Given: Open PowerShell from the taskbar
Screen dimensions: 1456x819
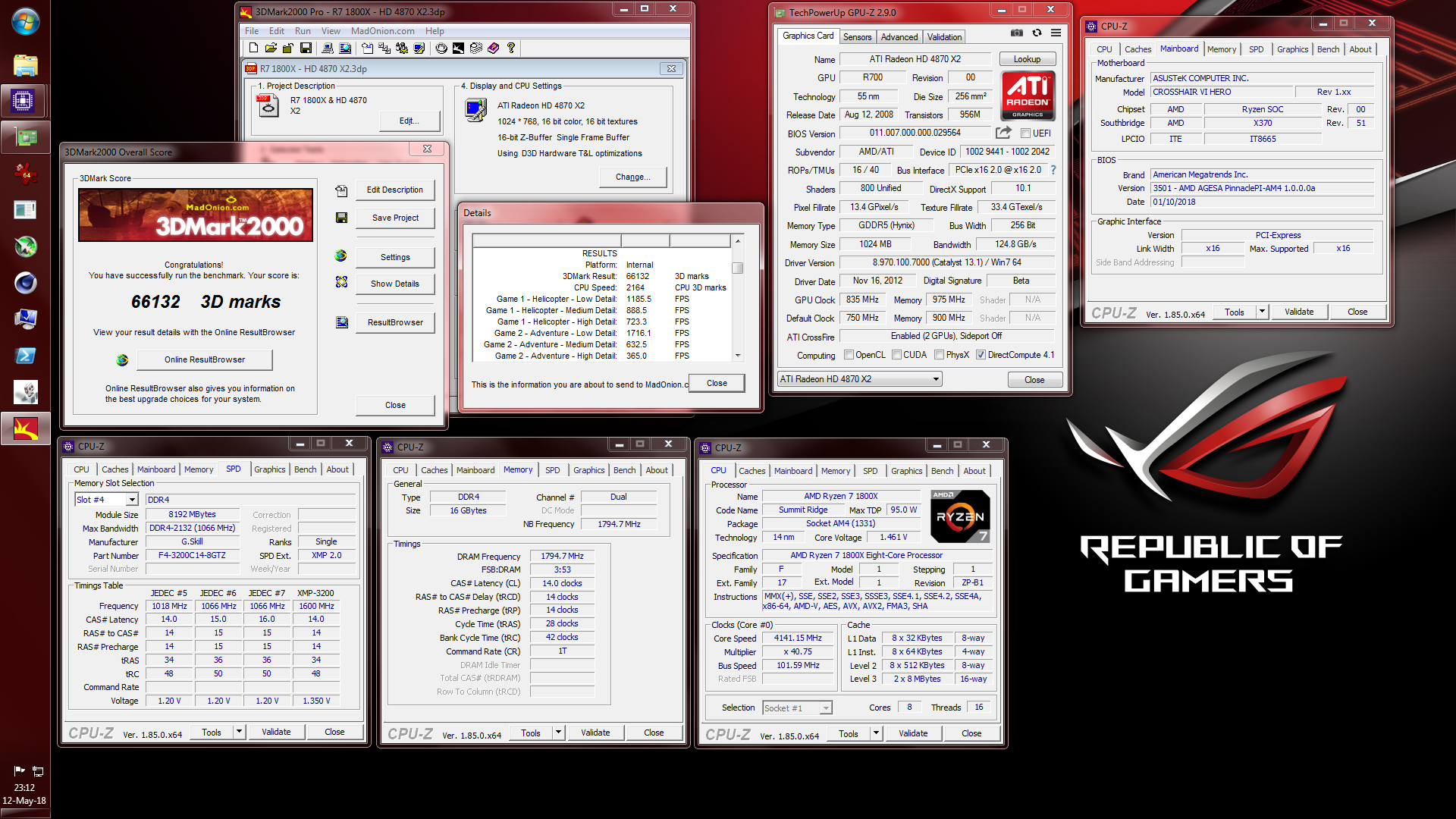Looking at the screenshot, I should 25,356.
